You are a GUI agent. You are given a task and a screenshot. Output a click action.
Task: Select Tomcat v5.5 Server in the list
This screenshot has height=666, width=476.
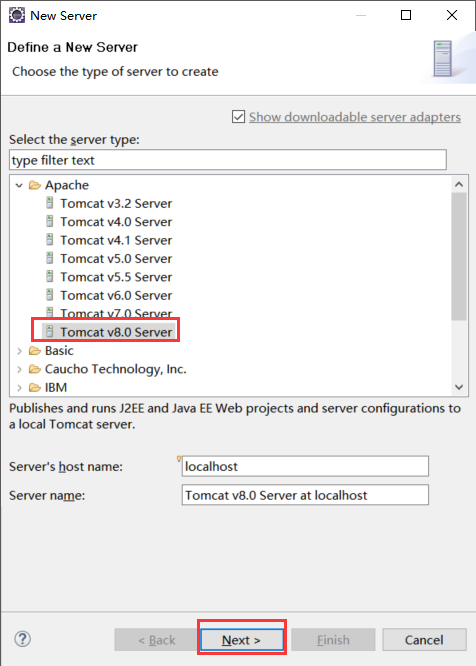point(109,277)
